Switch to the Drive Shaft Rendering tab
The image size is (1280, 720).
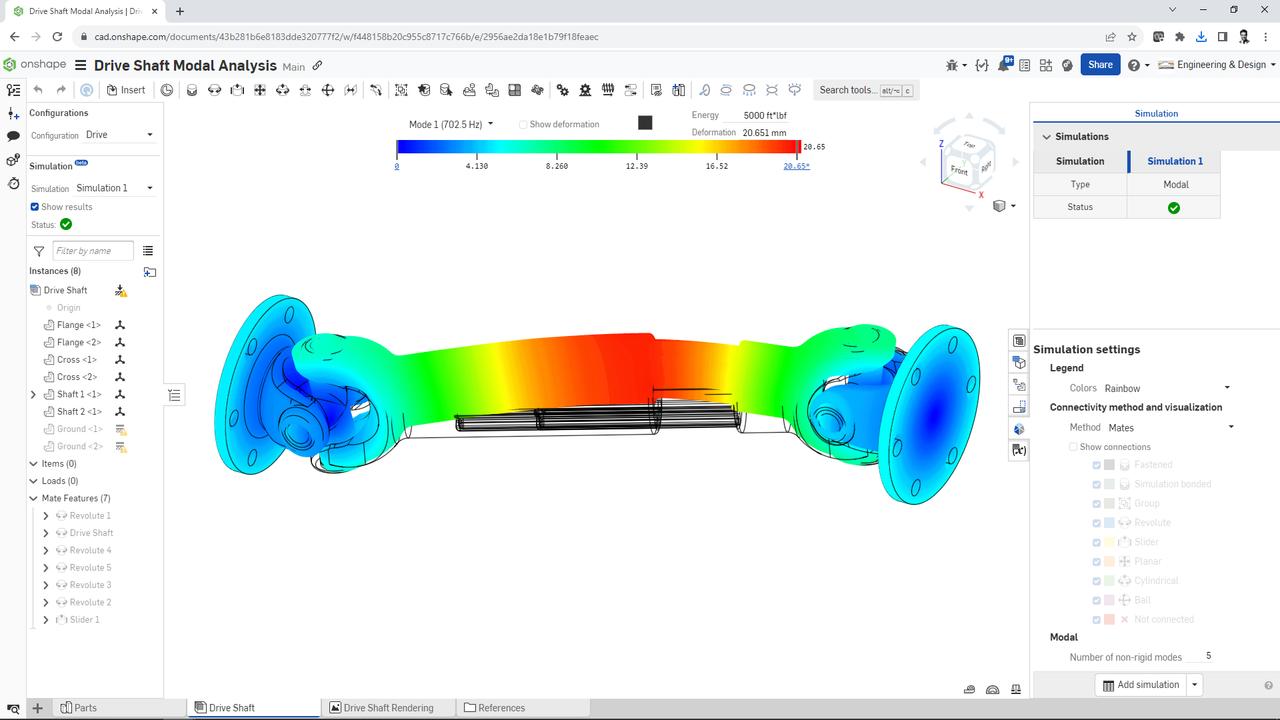387,707
